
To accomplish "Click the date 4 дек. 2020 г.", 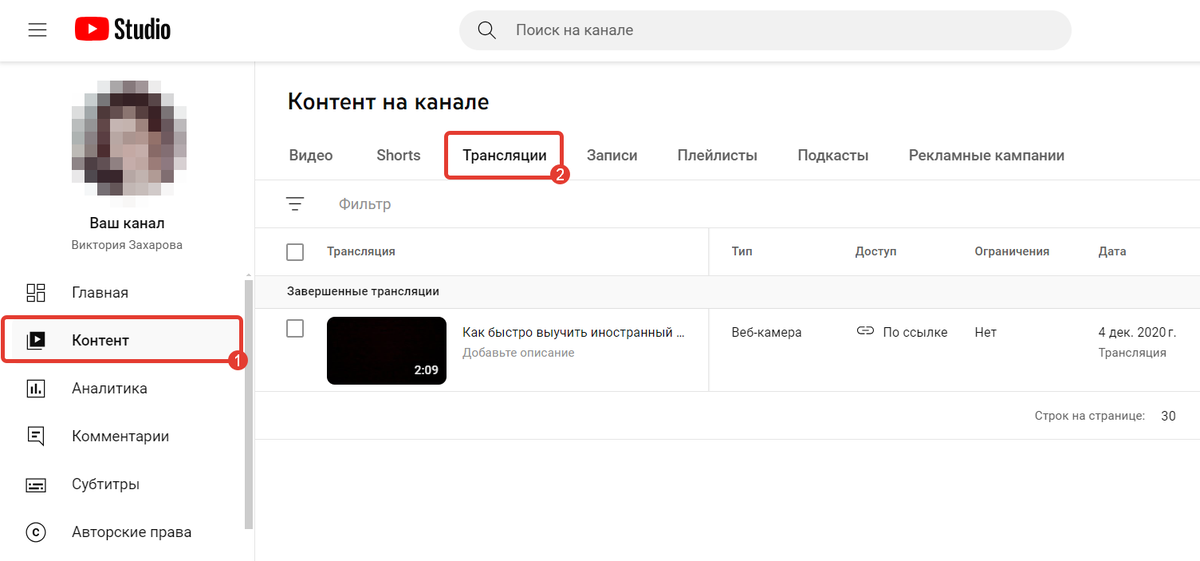I will point(1137,332).
